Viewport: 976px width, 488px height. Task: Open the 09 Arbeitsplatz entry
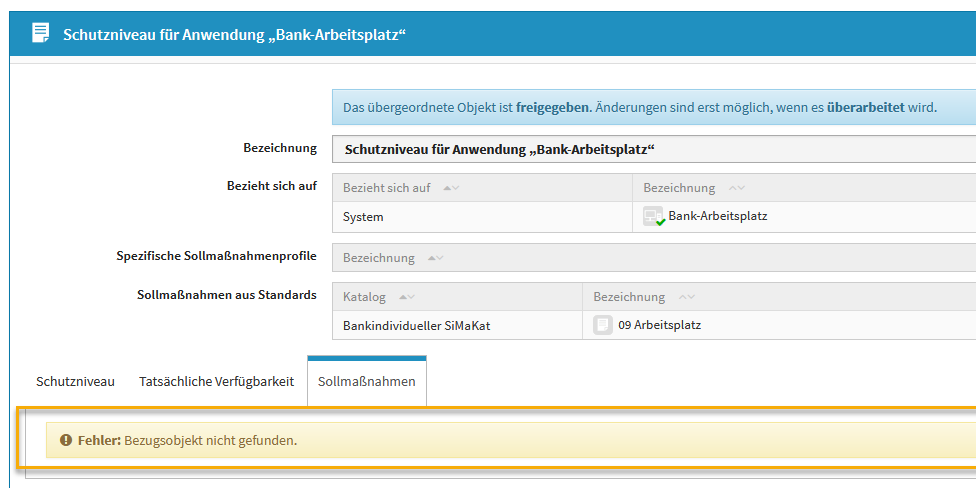(x=660, y=325)
